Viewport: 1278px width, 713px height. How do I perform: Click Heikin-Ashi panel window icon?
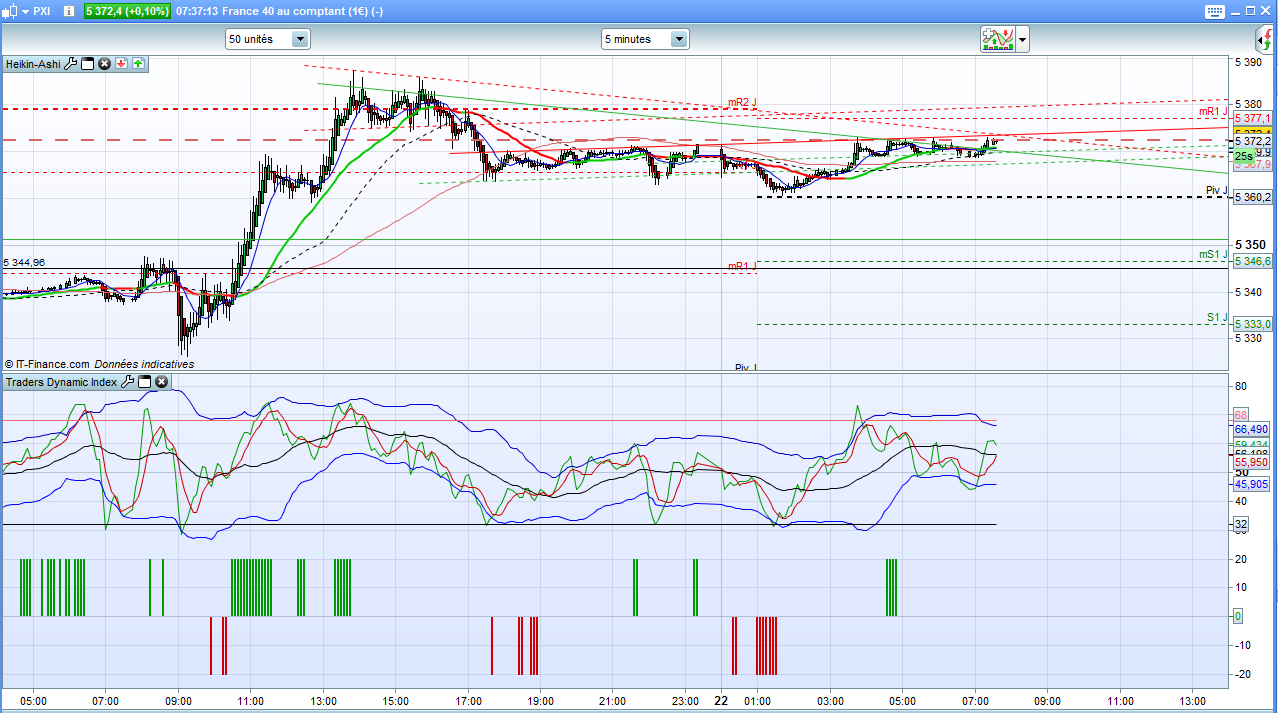pos(87,64)
